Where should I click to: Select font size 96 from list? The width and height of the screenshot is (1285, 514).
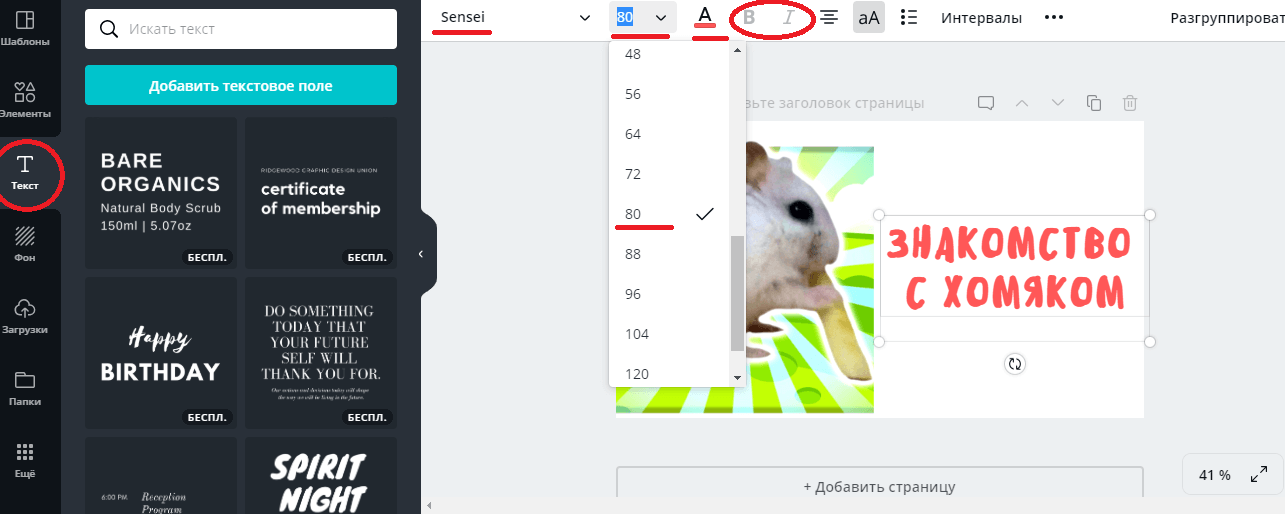[633, 294]
